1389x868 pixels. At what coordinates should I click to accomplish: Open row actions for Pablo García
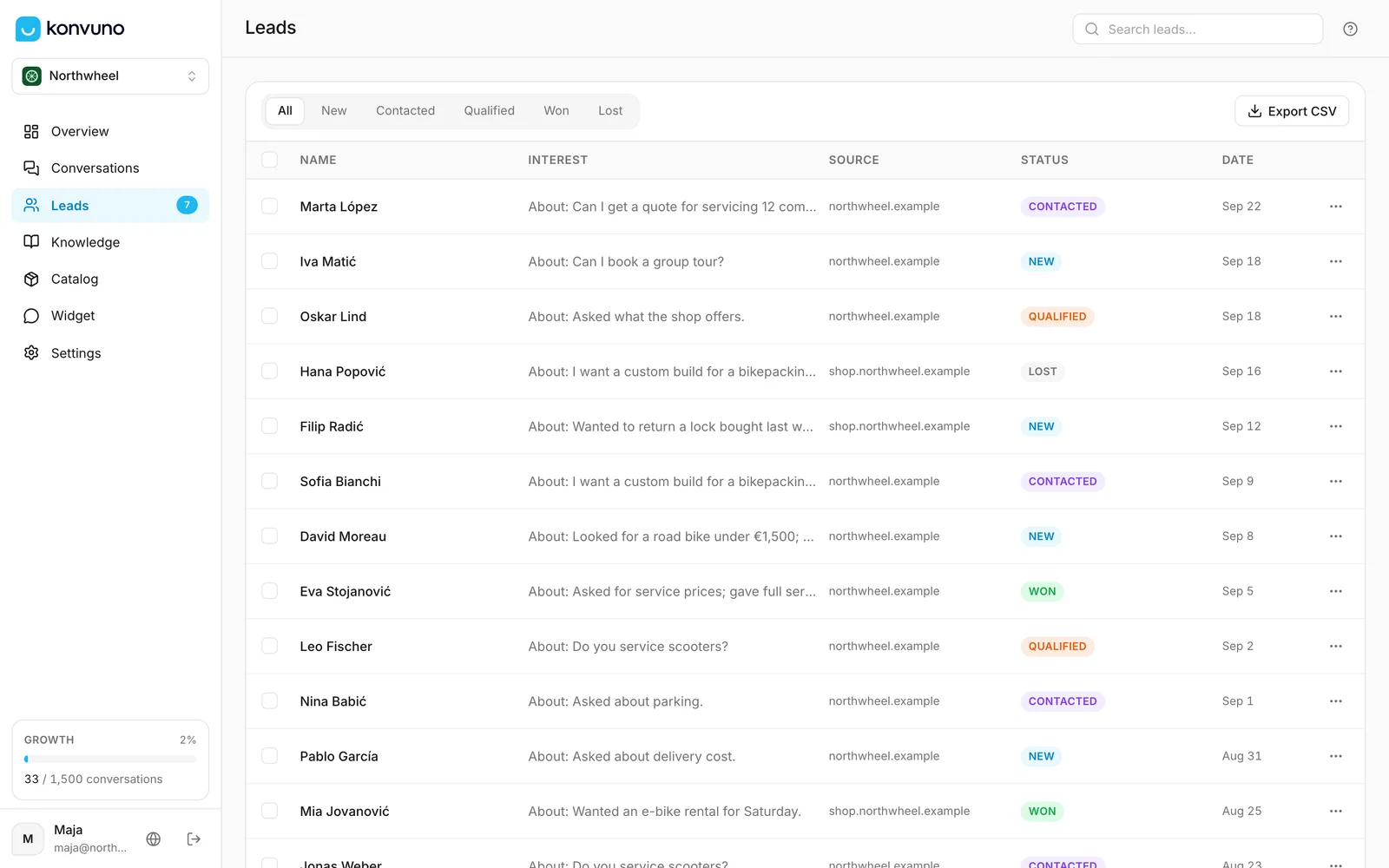pyautogui.click(x=1335, y=756)
